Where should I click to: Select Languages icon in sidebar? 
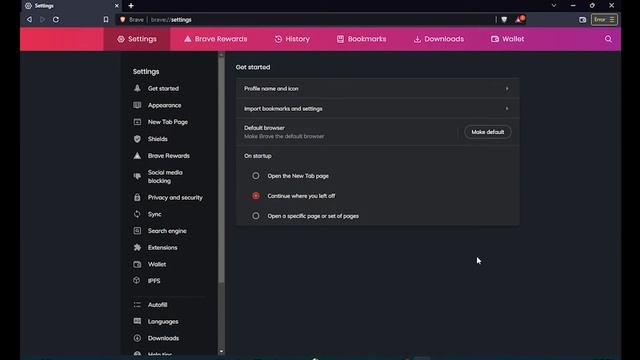tap(137, 321)
